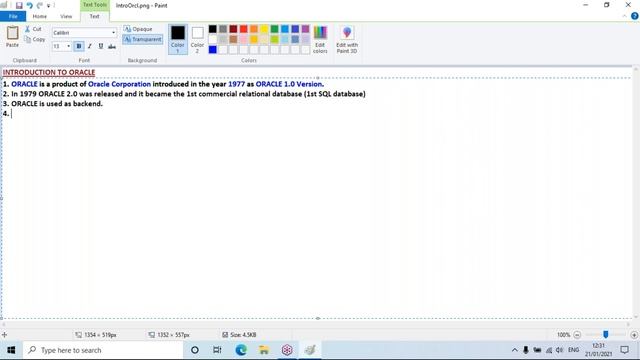Image resolution: width=640 pixels, height=360 pixels.
Task: Pick the dark red color swatch
Action: coord(233,29)
